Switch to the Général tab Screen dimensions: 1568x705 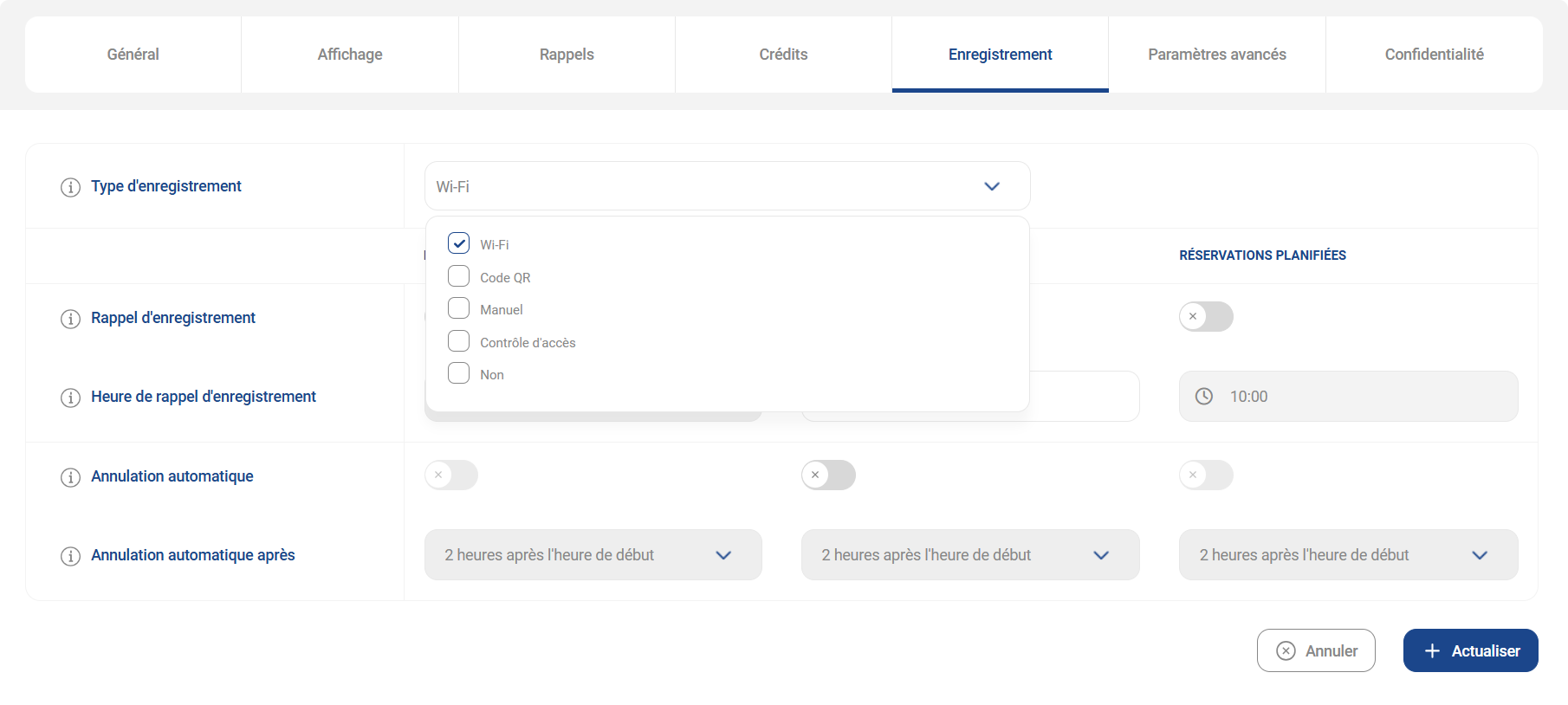133,55
